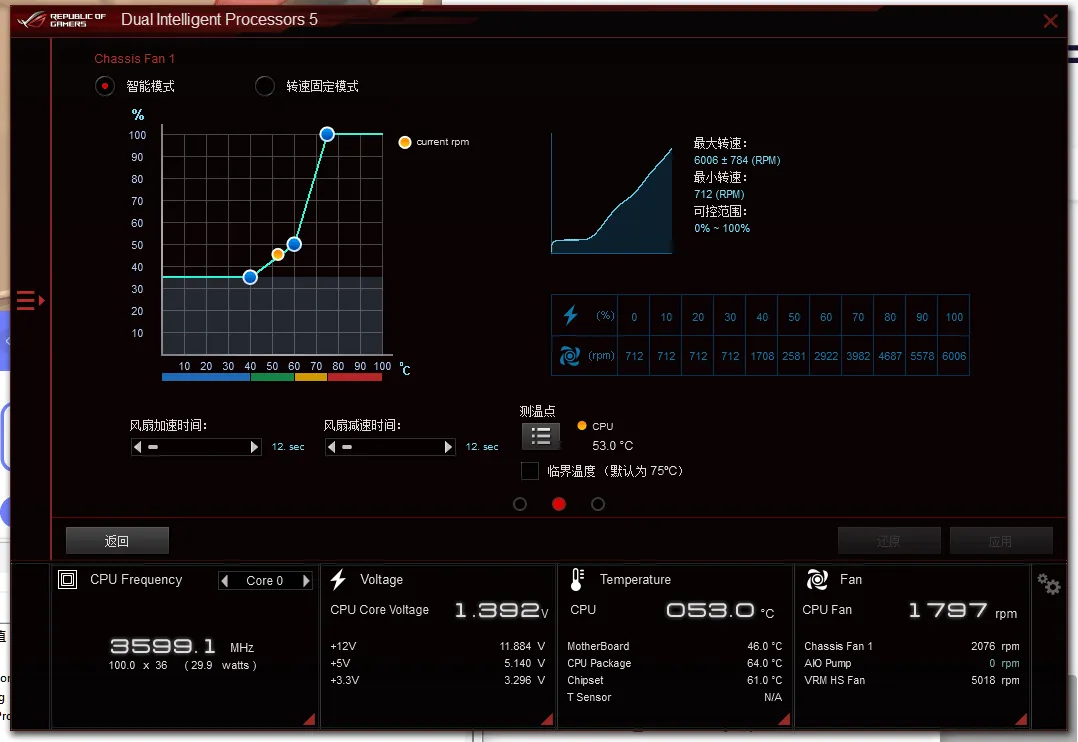This screenshot has height=742, width=1078.
Task: Increase fan spin-down time right arrow
Action: (x=448, y=447)
